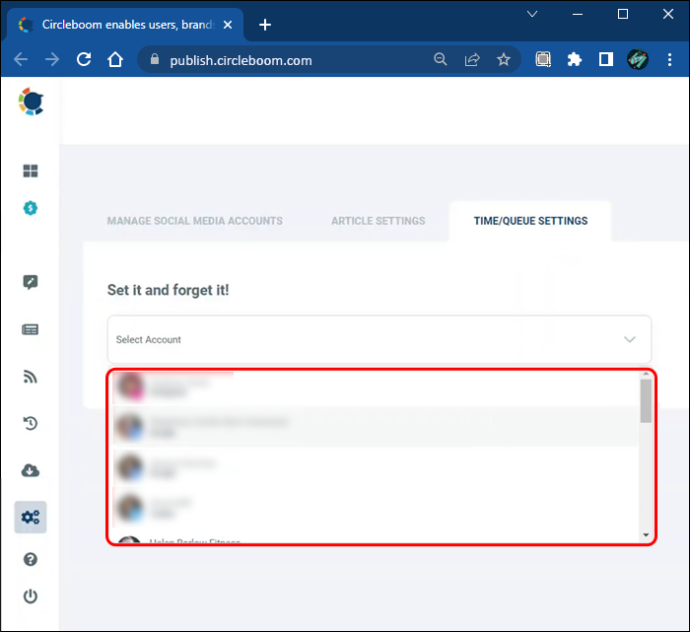Image resolution: width=690 pixels, height=632 pixels.
Task: Expand the Select Account dropdown
Action: pos(379,339)
